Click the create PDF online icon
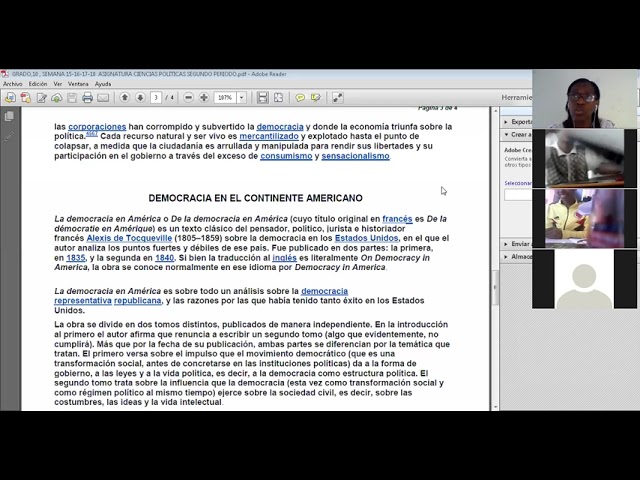The height and width of the screenshot is (480, 640). click(26, 98)
